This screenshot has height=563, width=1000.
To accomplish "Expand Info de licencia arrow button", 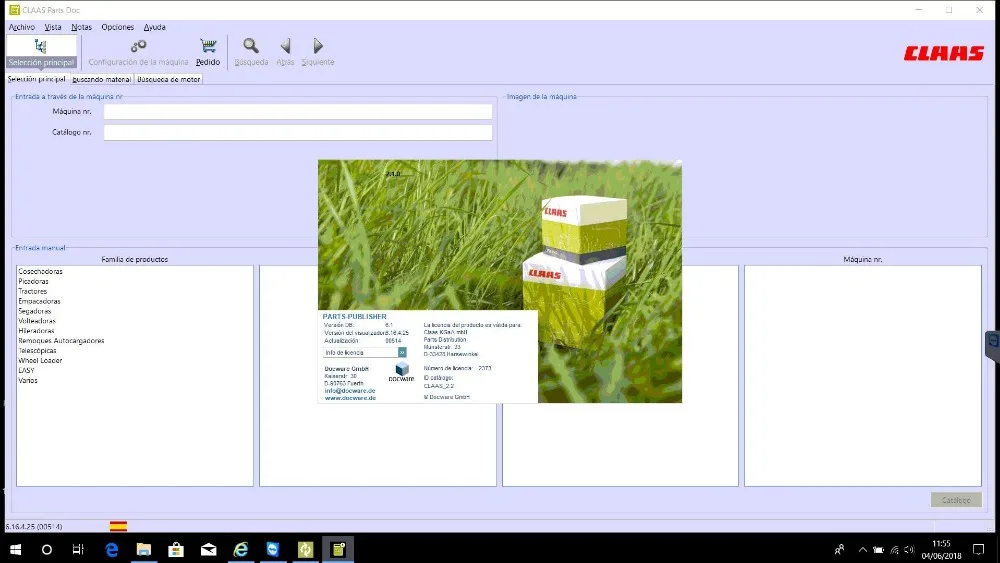I will (402, 353).
